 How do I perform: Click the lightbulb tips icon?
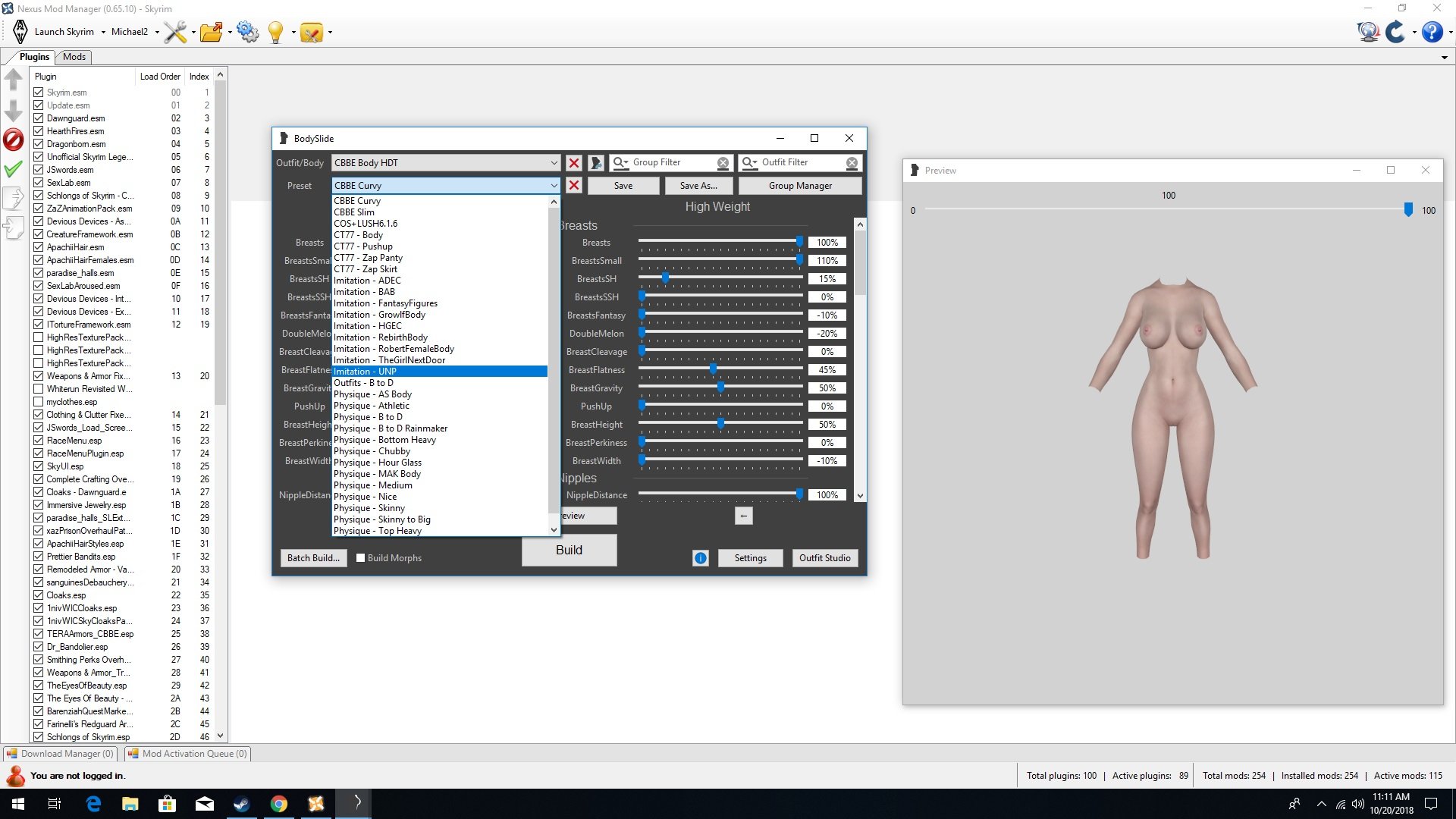276,32
